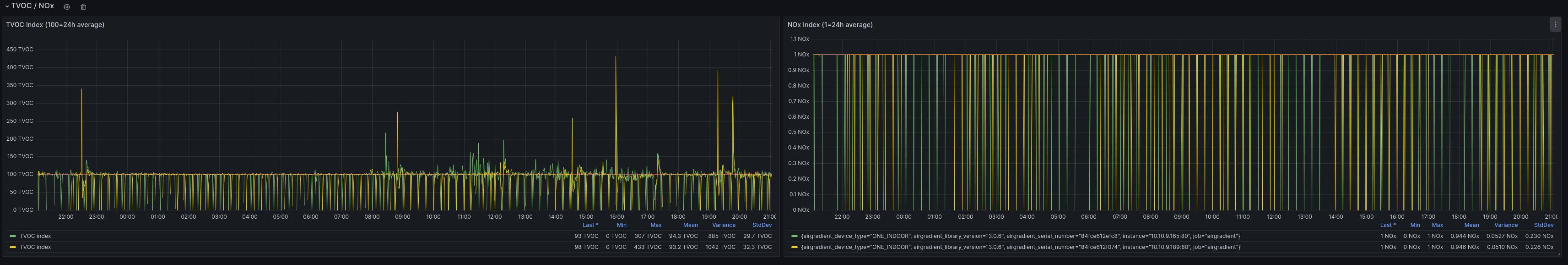Click the 0.944 NOx mean value

(x=1465, y=236)
